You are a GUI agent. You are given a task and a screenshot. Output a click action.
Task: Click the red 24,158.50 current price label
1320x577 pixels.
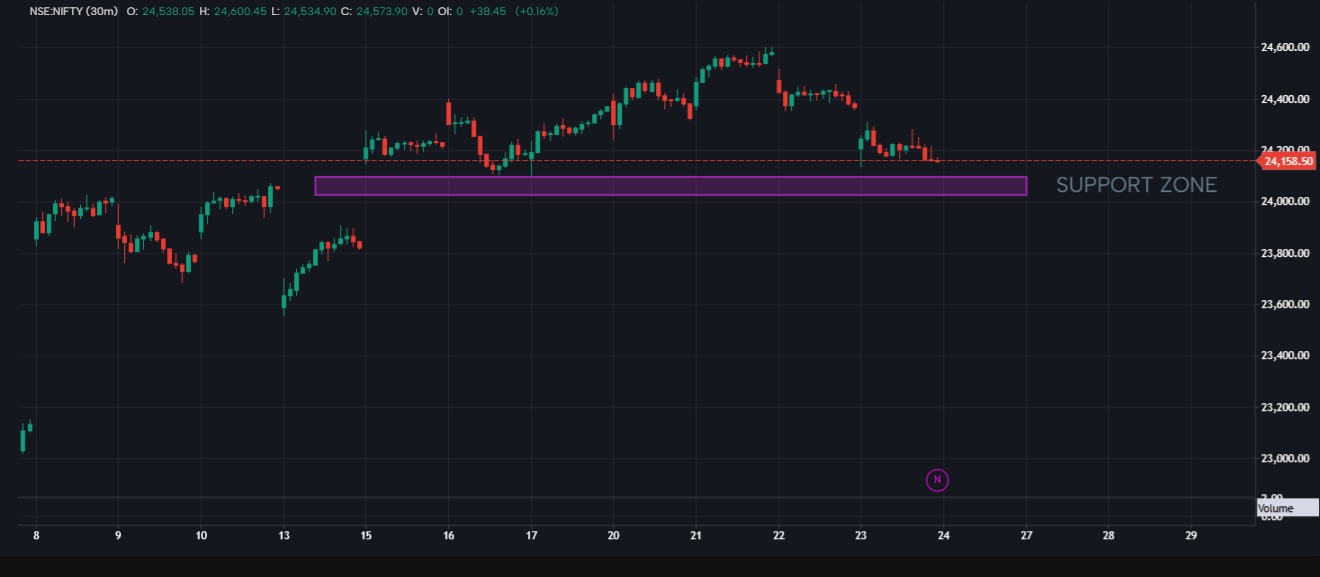pos(1288,161)
